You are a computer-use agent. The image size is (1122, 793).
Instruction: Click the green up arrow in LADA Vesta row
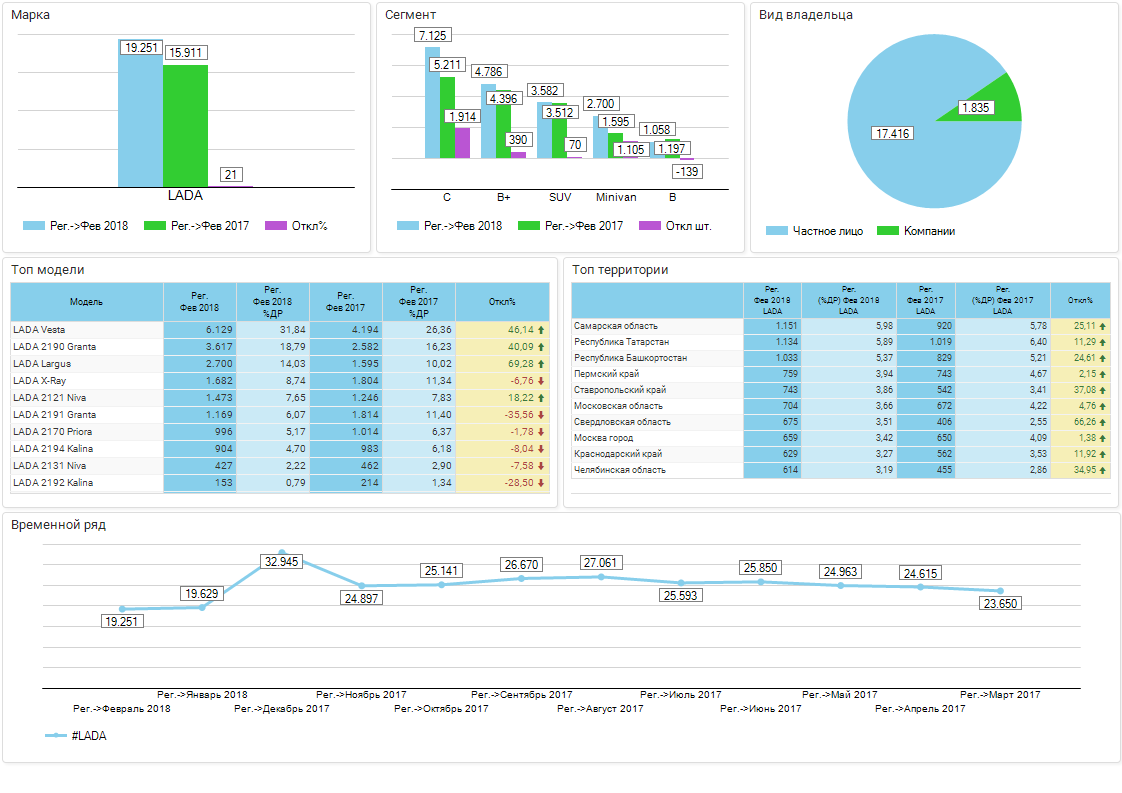pos(541,329)
